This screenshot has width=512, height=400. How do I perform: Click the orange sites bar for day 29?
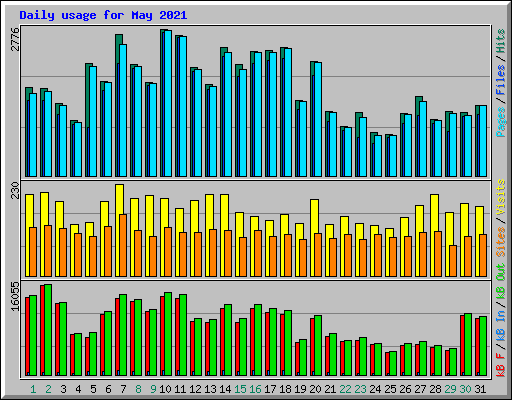point(453,261)
